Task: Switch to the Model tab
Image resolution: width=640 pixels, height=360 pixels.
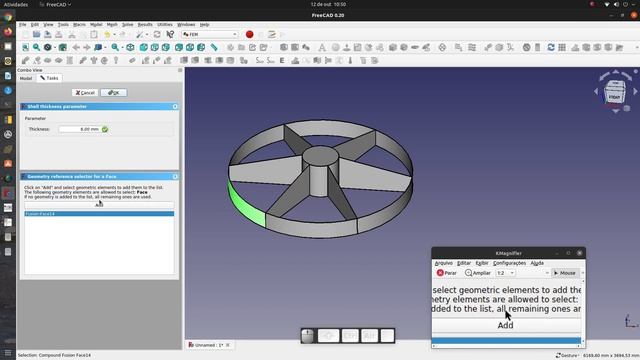Action: point(26,78)
